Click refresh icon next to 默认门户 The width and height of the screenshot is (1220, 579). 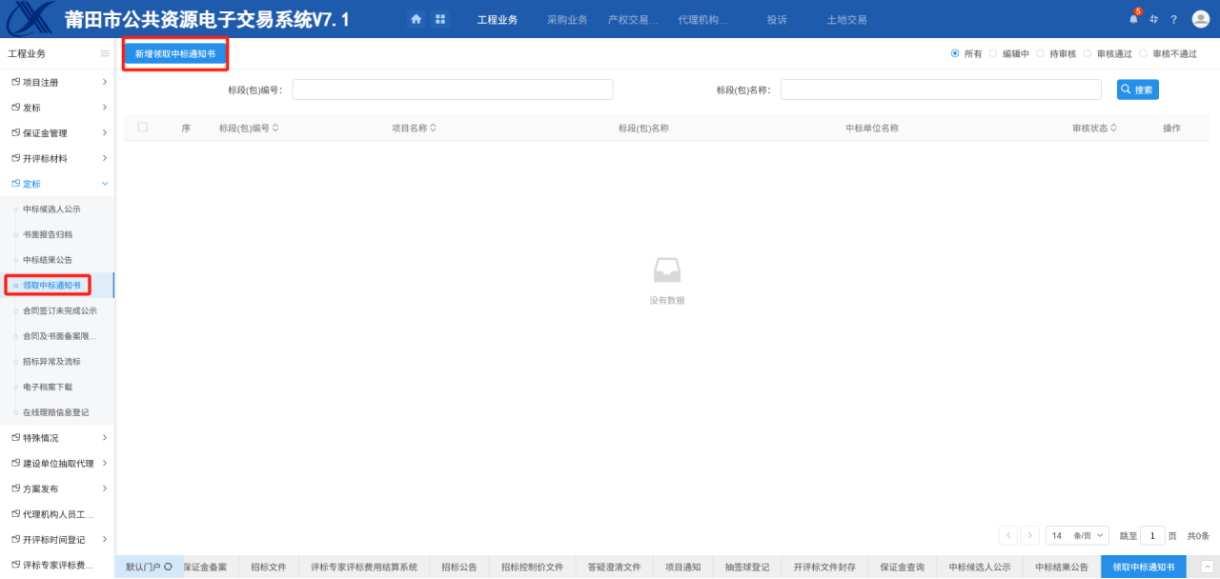[168, 567]
